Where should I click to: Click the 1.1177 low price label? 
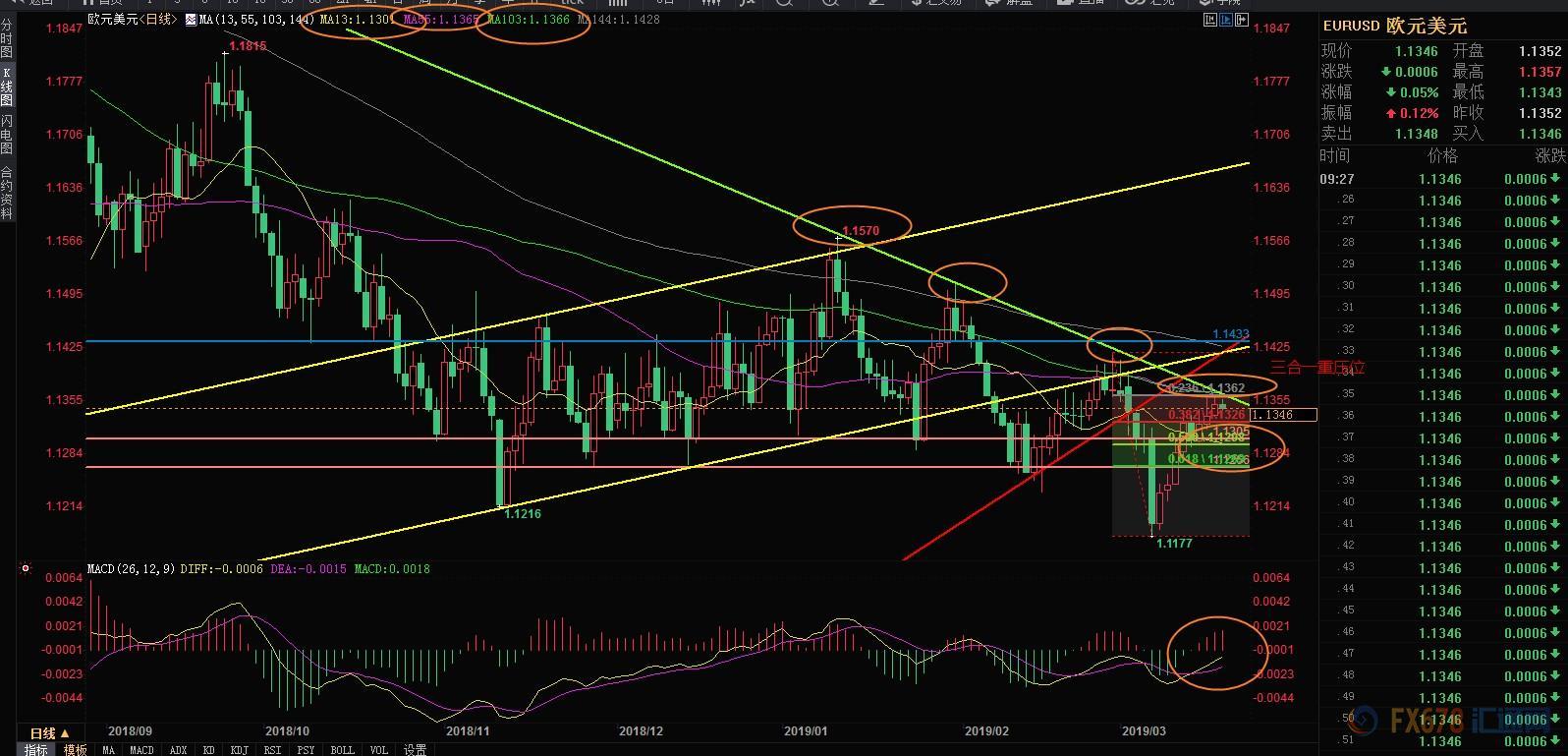pyautogui.click(x=1174, y=544)
